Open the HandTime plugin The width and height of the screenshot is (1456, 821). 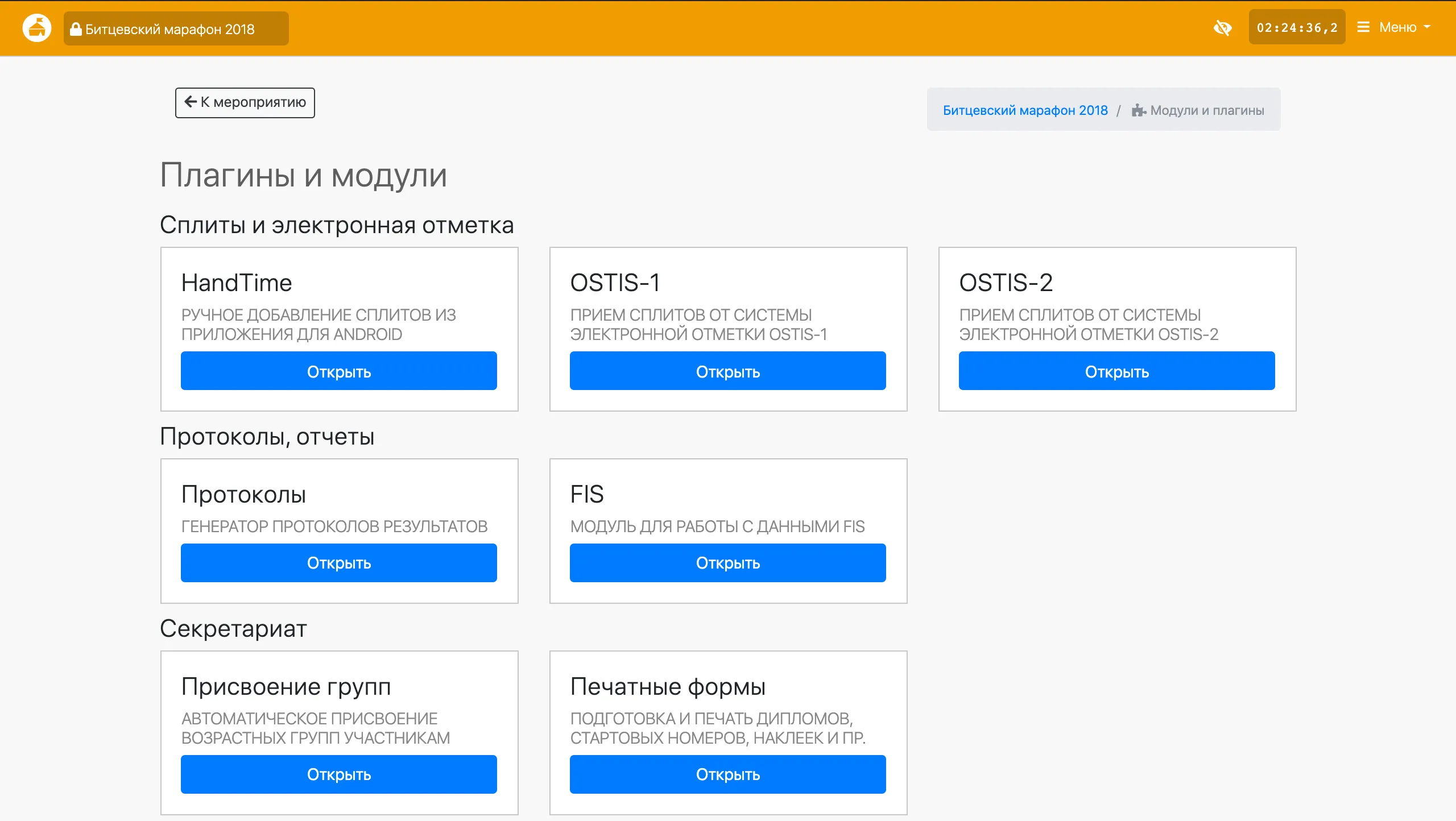click(x=338, y=371)
